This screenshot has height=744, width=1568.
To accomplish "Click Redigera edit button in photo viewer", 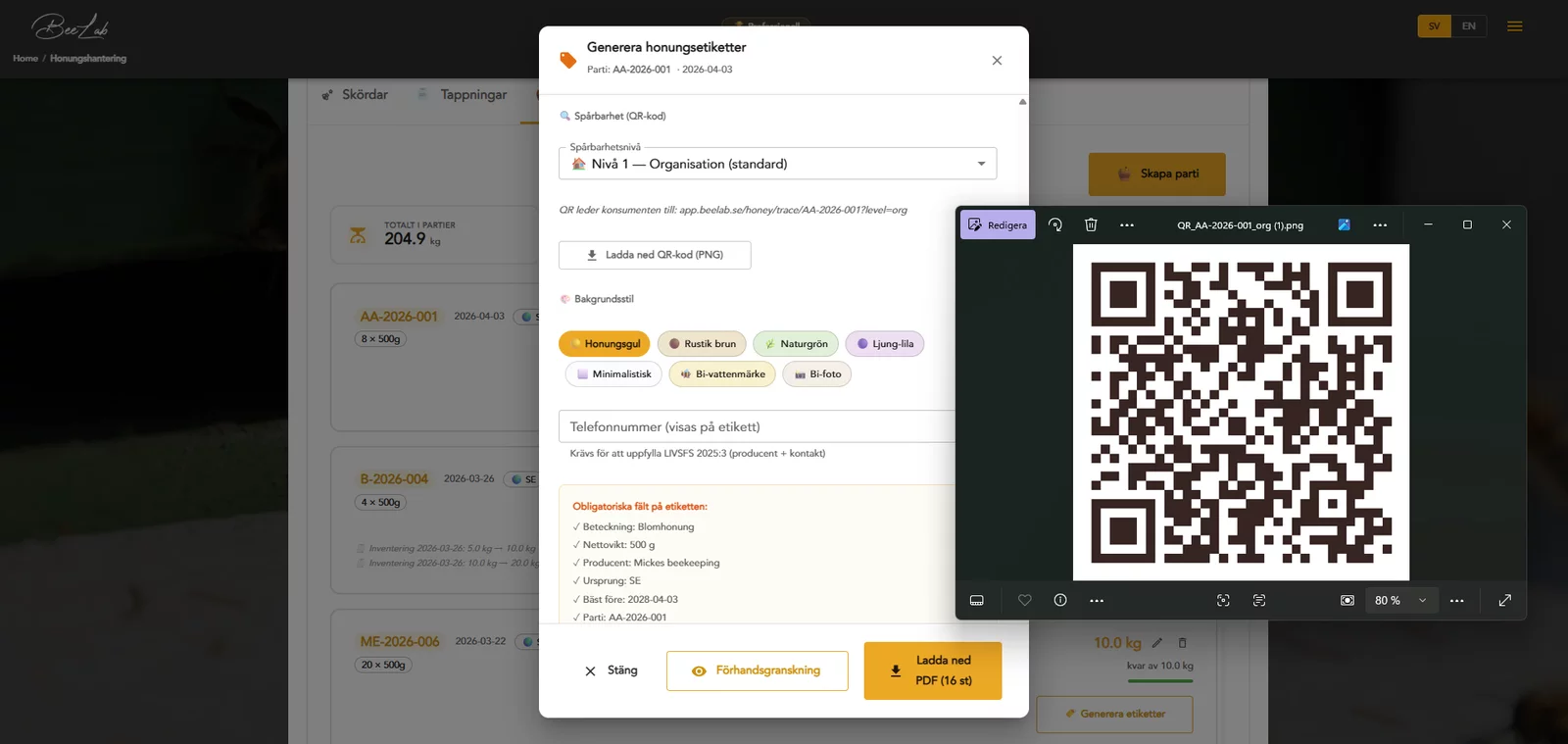I will (x=998, y=224).
